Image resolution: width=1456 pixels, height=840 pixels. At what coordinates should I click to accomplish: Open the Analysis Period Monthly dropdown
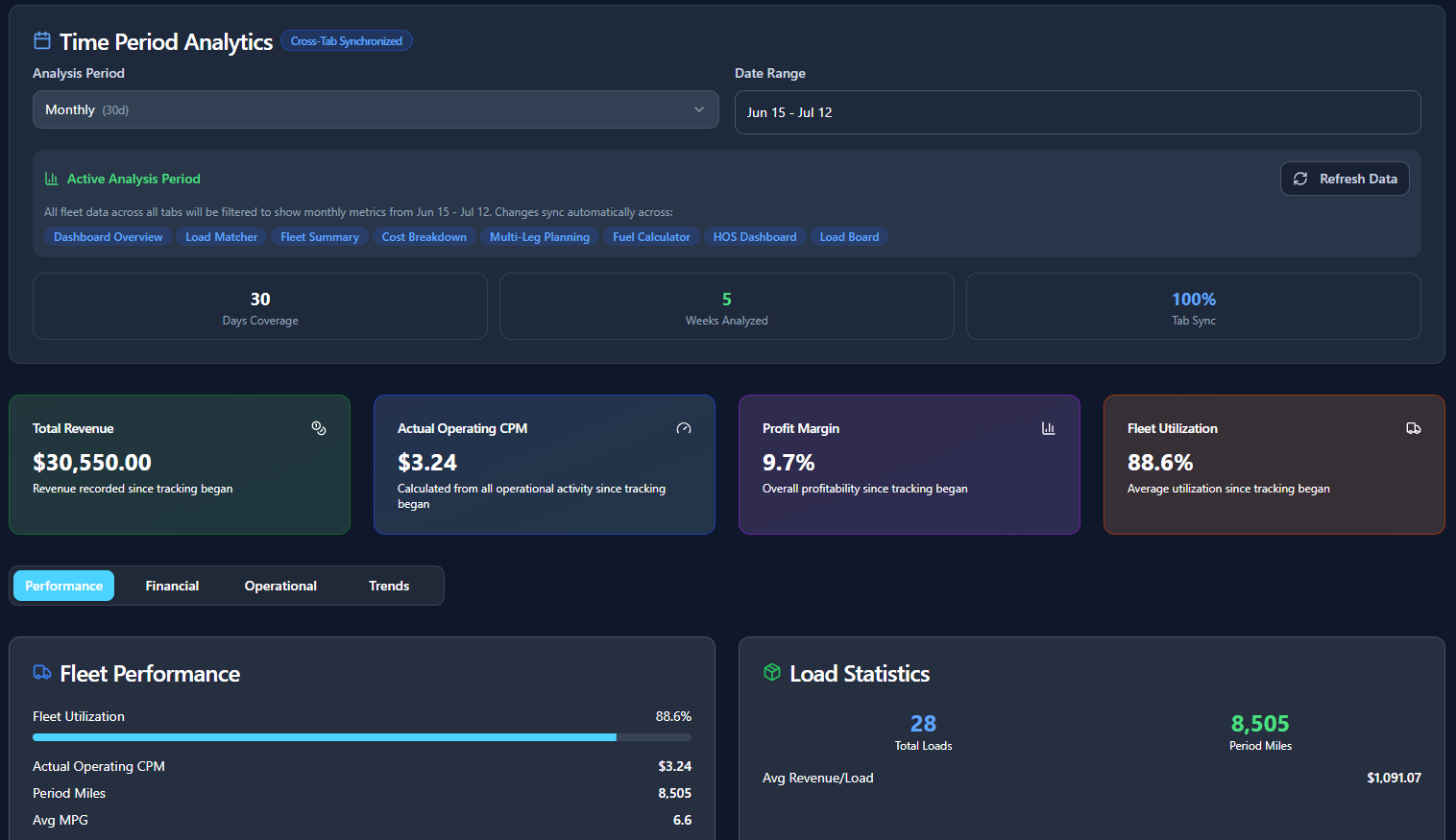[x=376, y=109]
